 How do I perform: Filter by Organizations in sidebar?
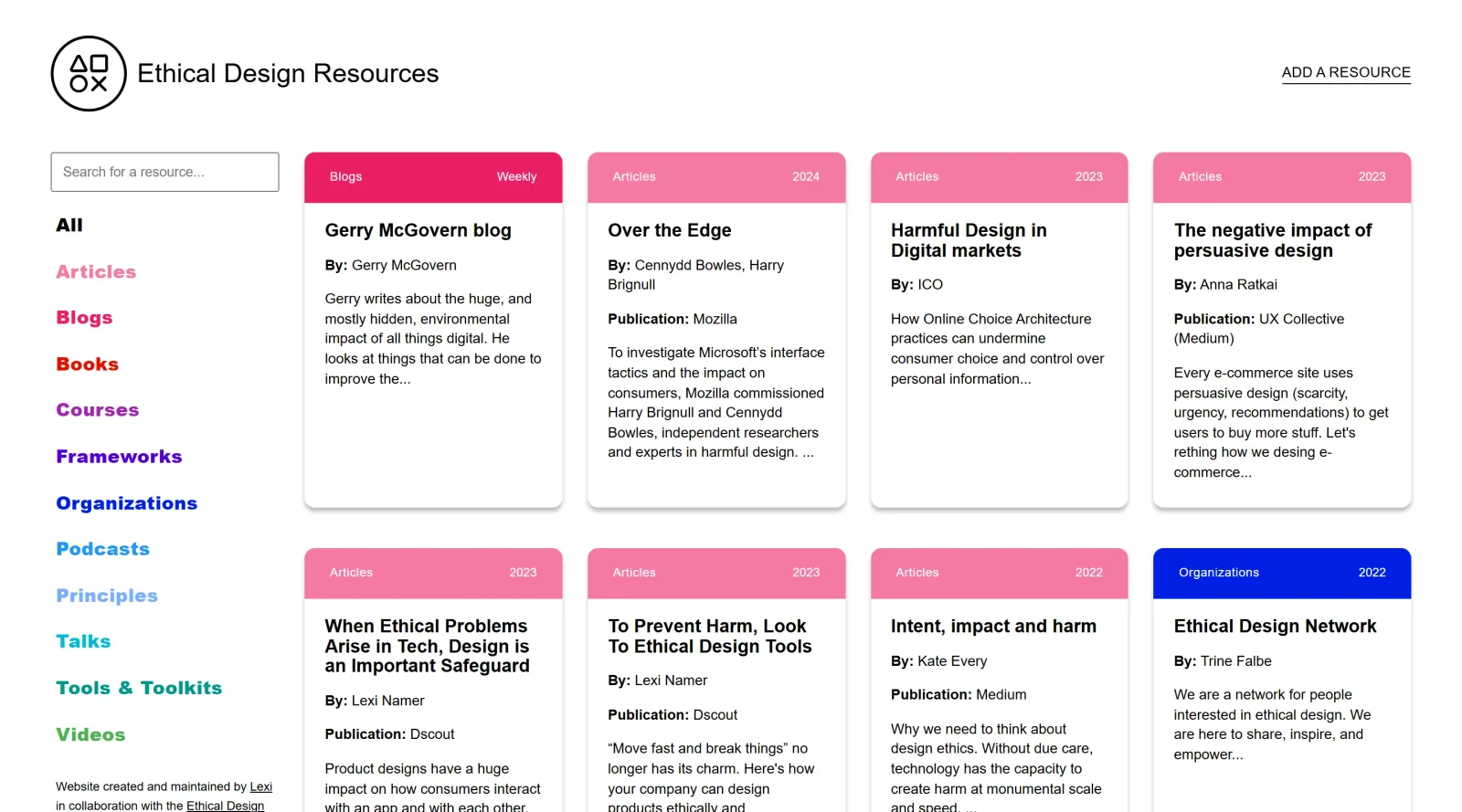[127, 502]
